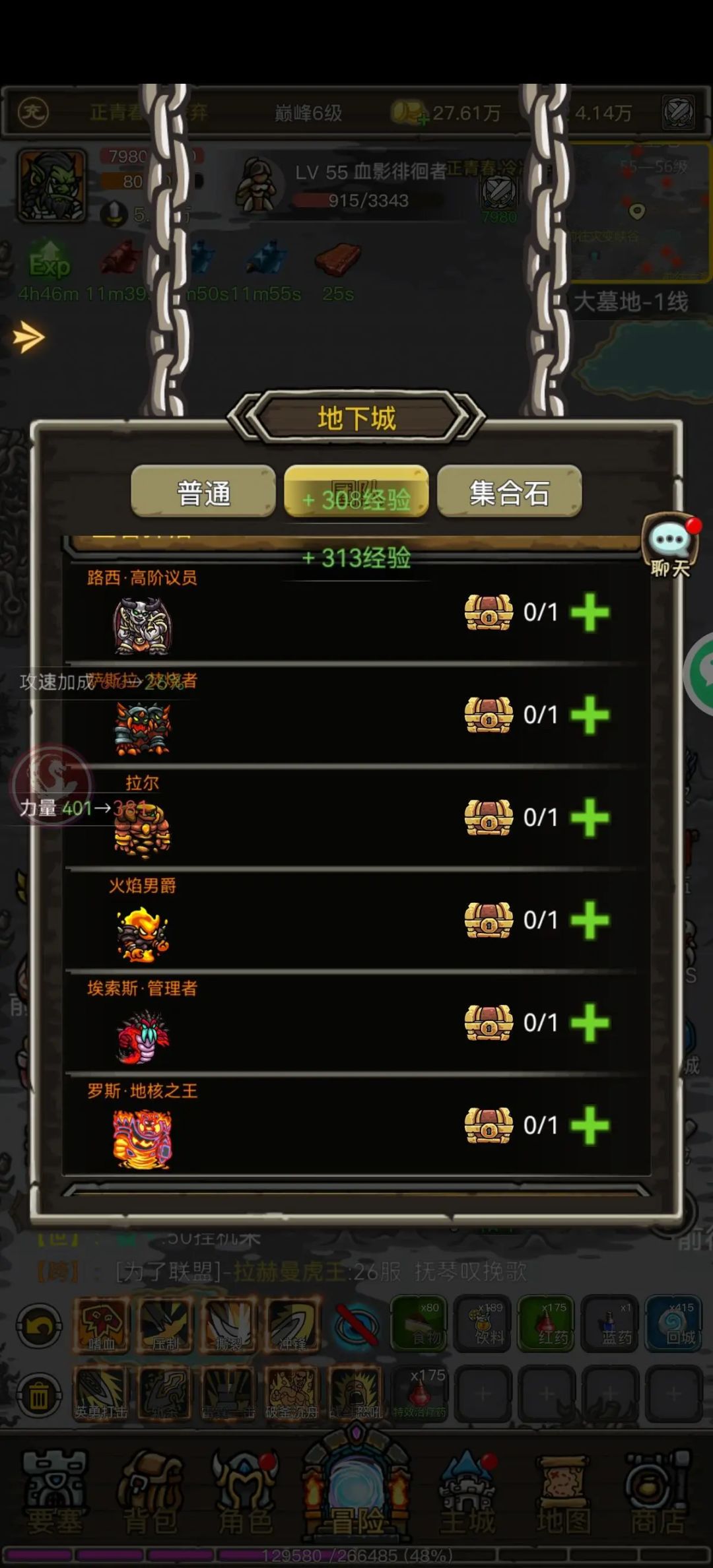
Task: Tap the green plus in 火焰男爵 row
Action: coord(590,920)
